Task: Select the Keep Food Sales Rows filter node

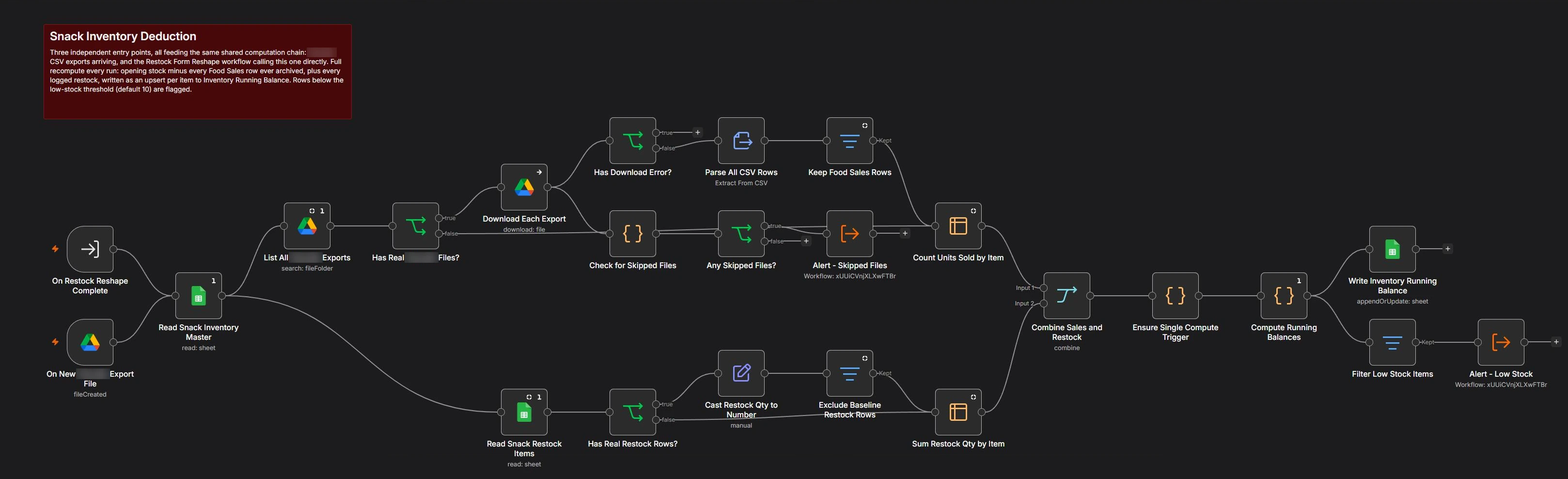Action: [850, 141]
